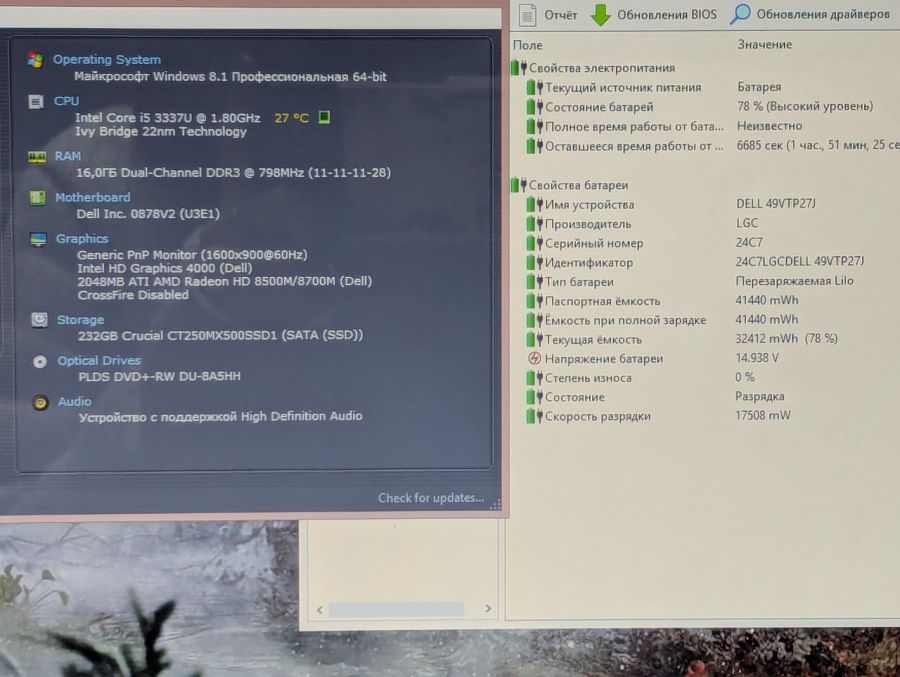This screenshot has height=677, width=900.
Task: Select the Серийный номер row
Action: [x=712, y=243]
